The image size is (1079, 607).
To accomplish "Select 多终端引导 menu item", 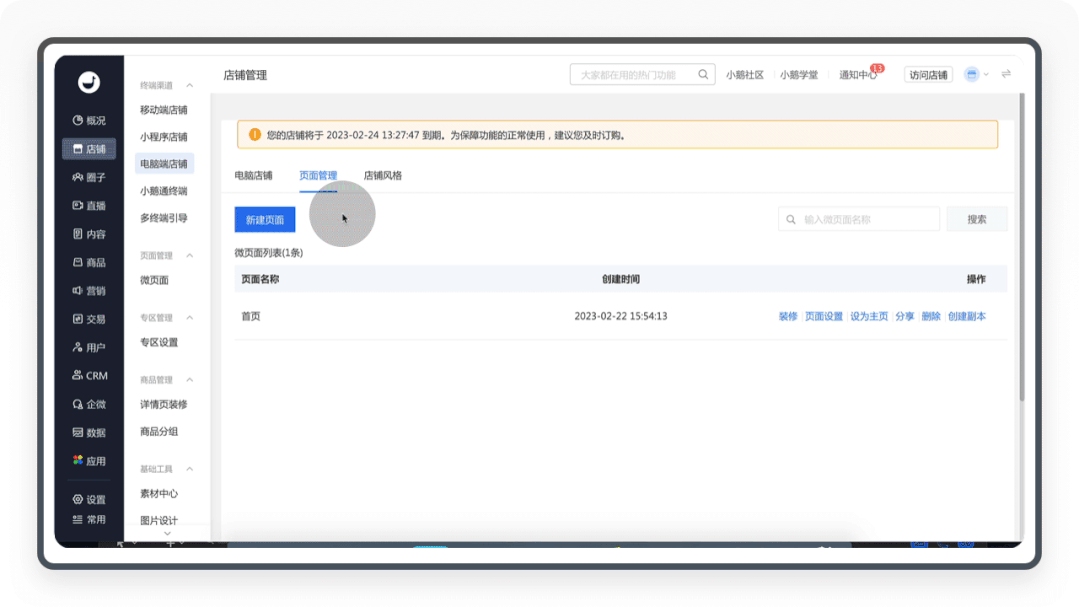I will pos(164,217).
